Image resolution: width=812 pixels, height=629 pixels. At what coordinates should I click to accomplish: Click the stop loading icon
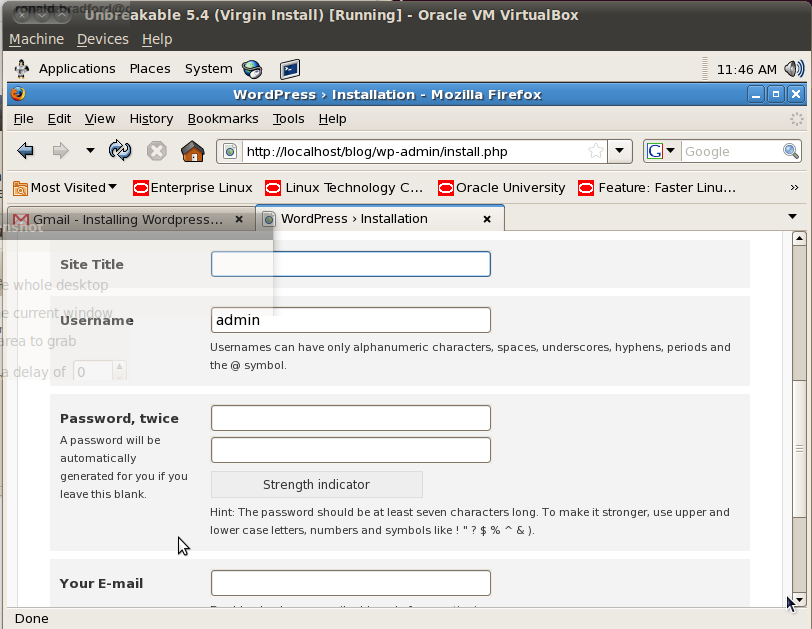click(156, 151)
